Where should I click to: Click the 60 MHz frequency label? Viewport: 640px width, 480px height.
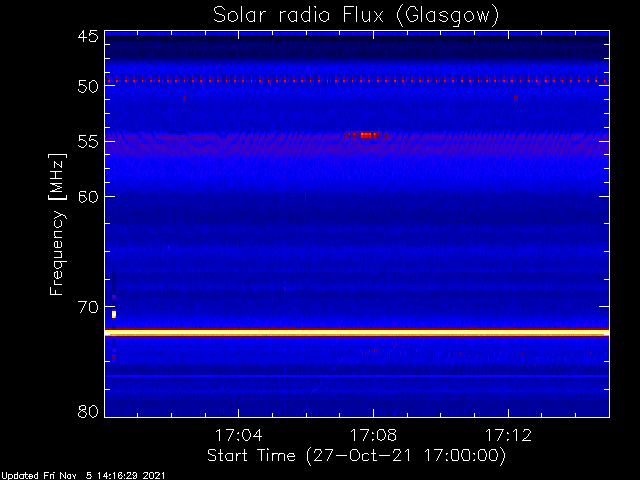88,197
